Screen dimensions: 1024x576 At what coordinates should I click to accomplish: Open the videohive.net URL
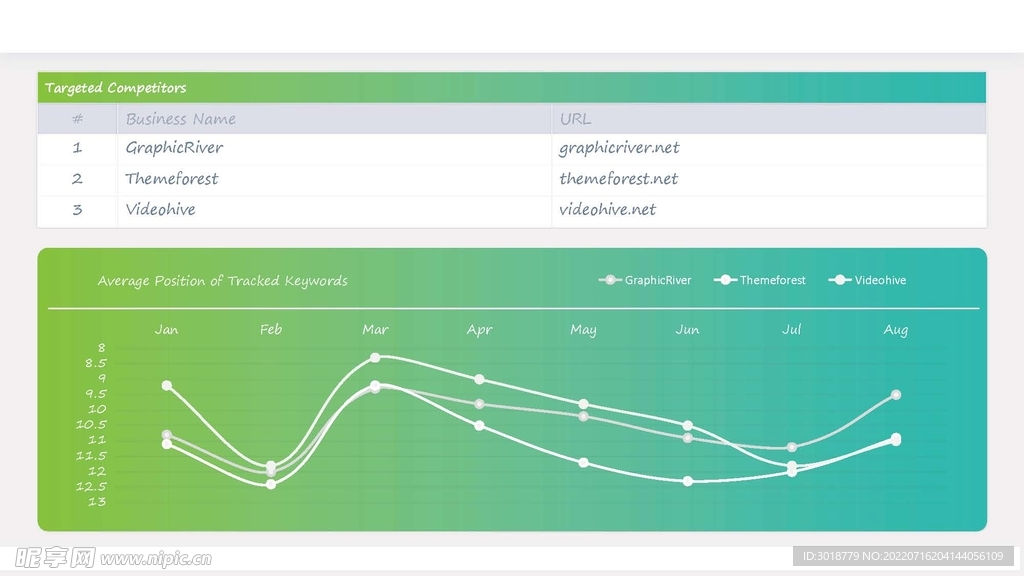tap(607, 210)
